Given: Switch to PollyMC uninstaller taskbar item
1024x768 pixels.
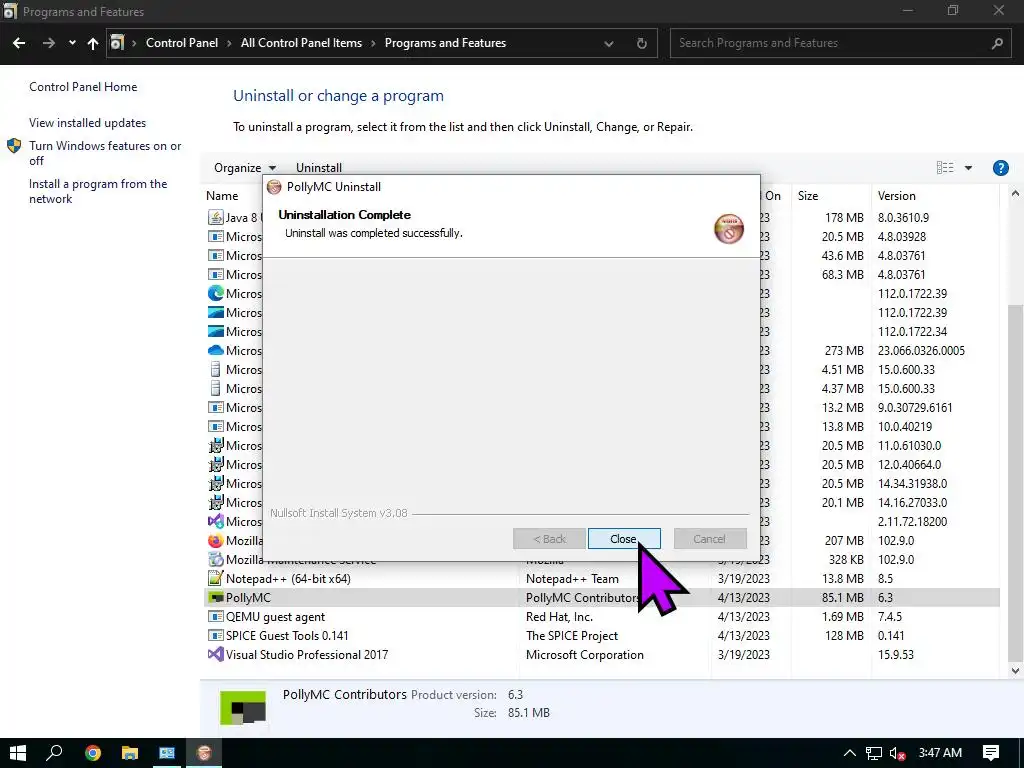Looking at the screenshot, I should [x=204, y=753].
